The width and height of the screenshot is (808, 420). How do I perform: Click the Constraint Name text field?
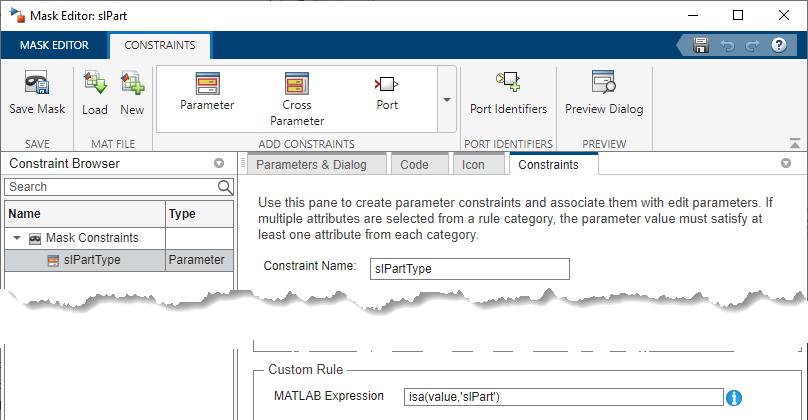[x=468, y=268]
